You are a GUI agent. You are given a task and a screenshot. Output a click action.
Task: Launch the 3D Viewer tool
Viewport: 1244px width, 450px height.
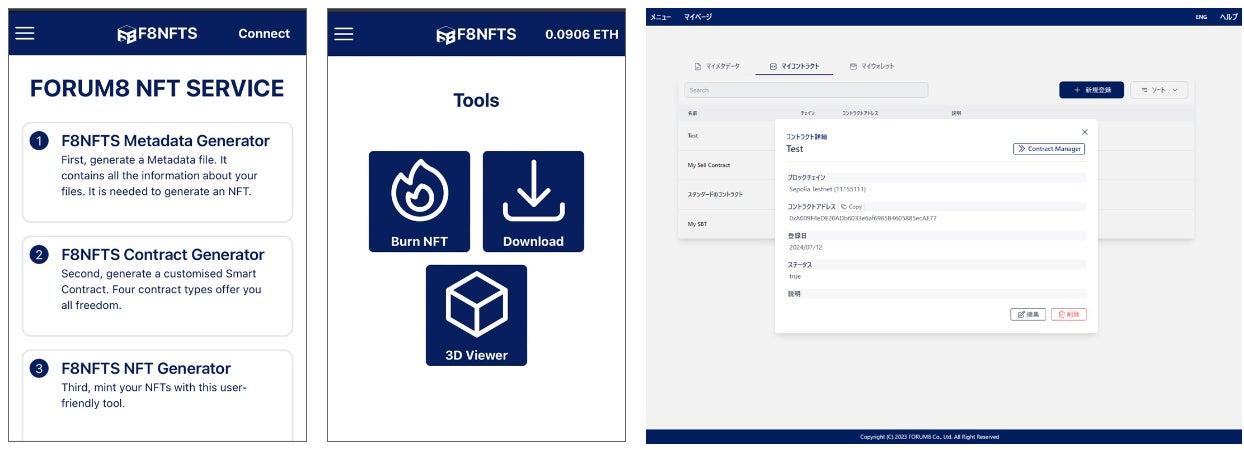coord(476,315)
